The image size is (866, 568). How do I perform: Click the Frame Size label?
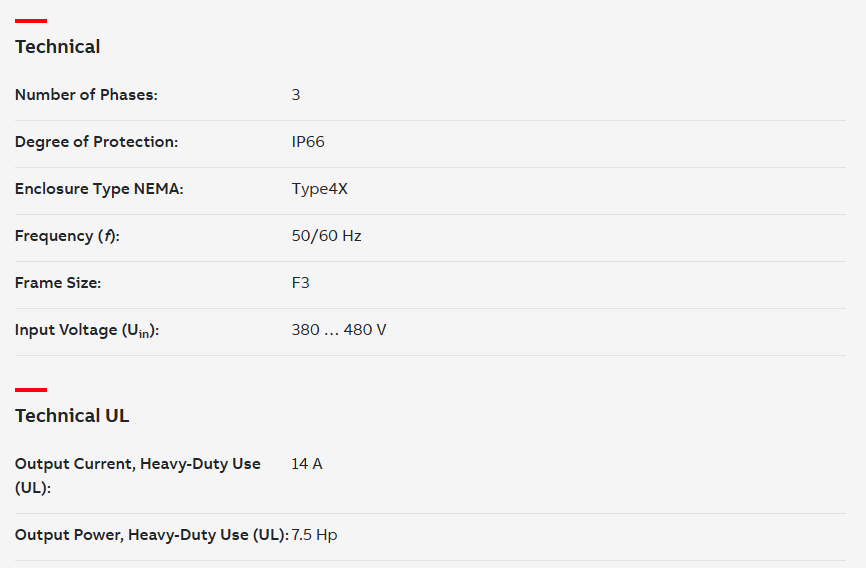tap(58, 283)
